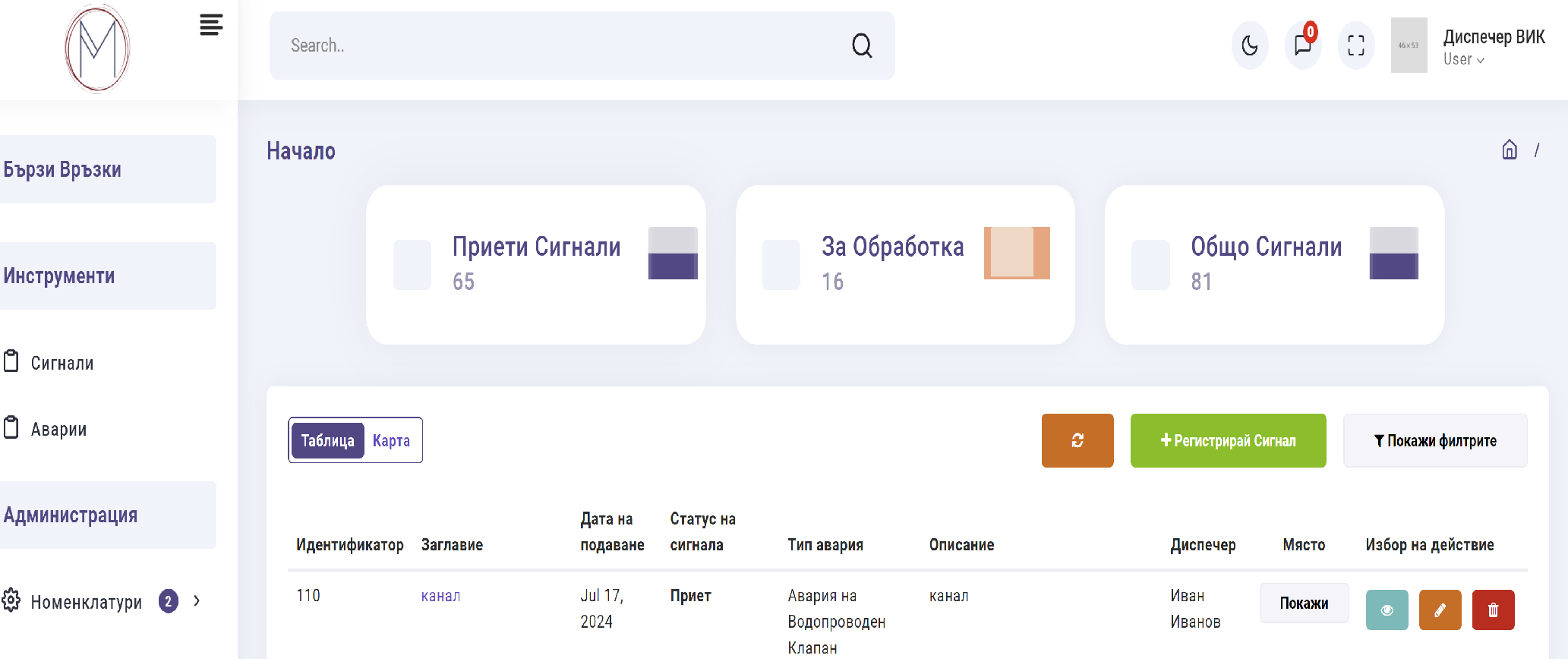Click the company logo
Screen dimensions: 1568x668
click(x=97, y=49)
